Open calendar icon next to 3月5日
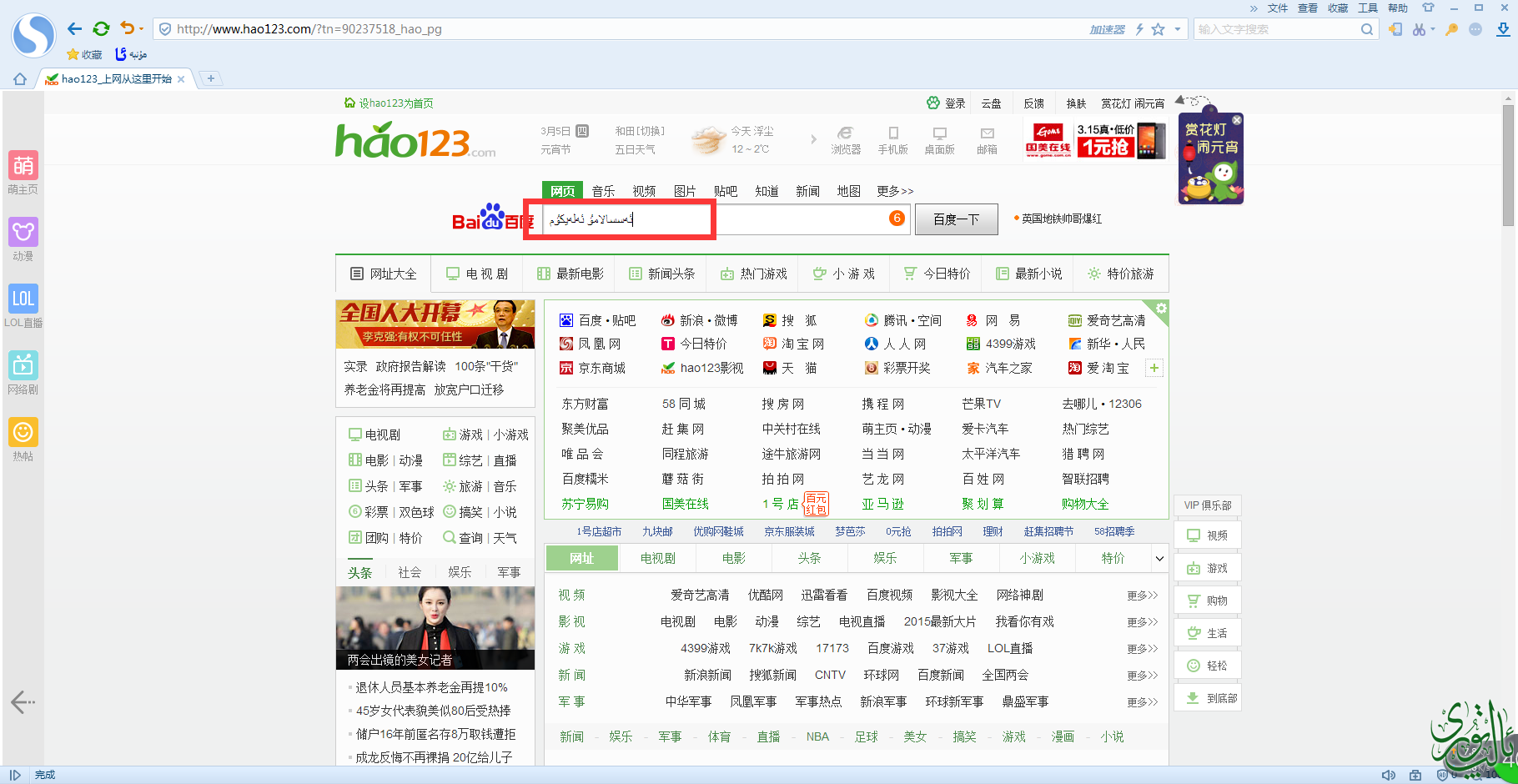This screenshot has height=784, width=1518. pos(583,131)
